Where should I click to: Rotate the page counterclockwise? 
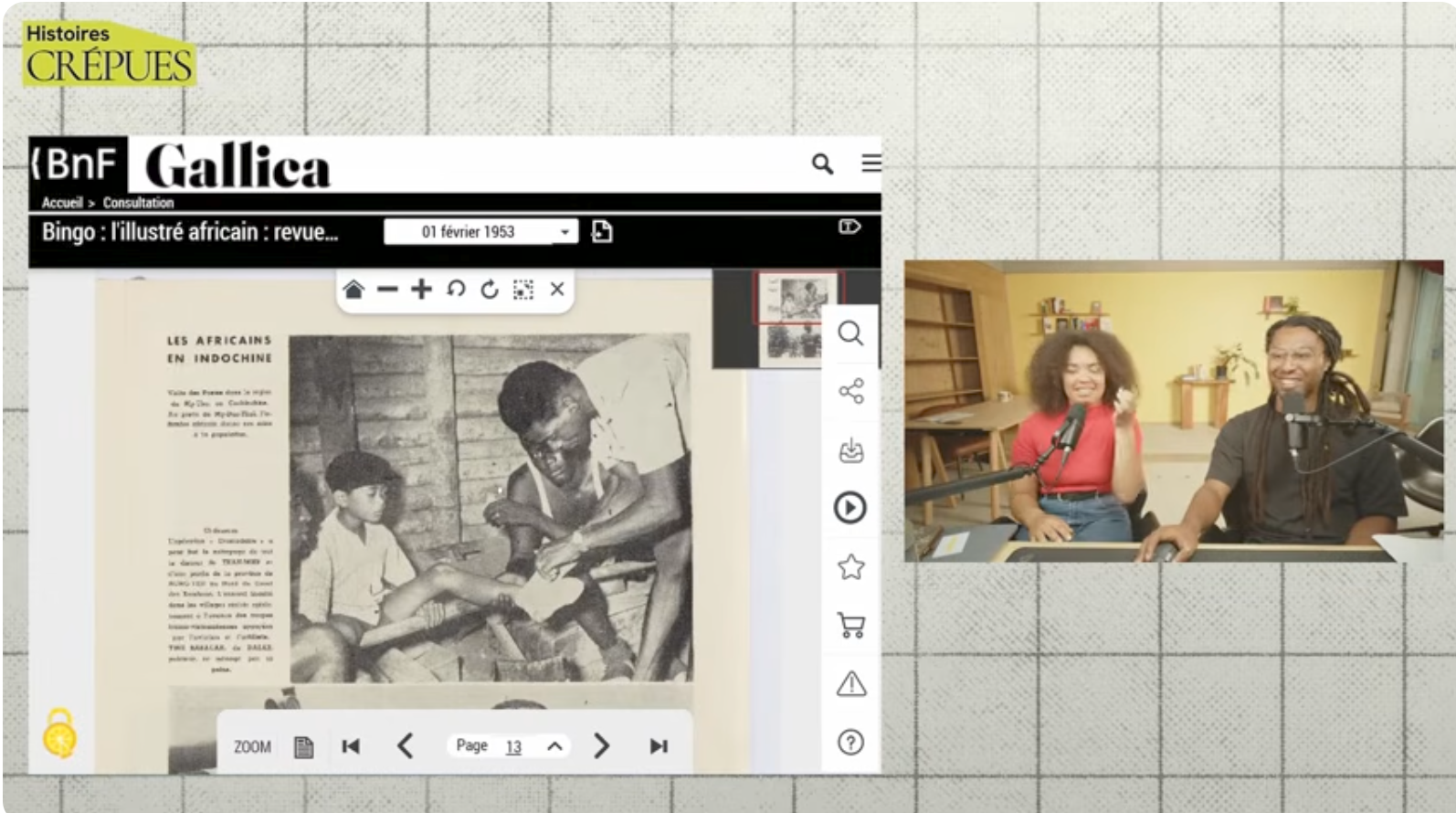tap(456, 290)
